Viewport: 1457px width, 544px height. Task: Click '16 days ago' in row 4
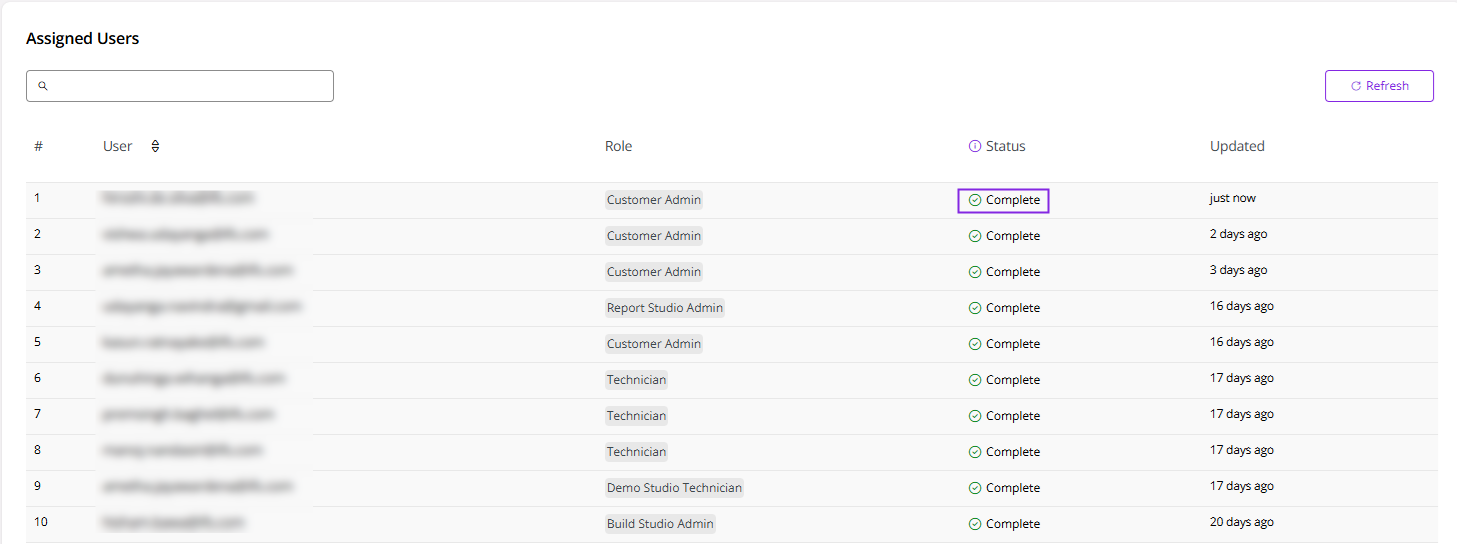1242,306
